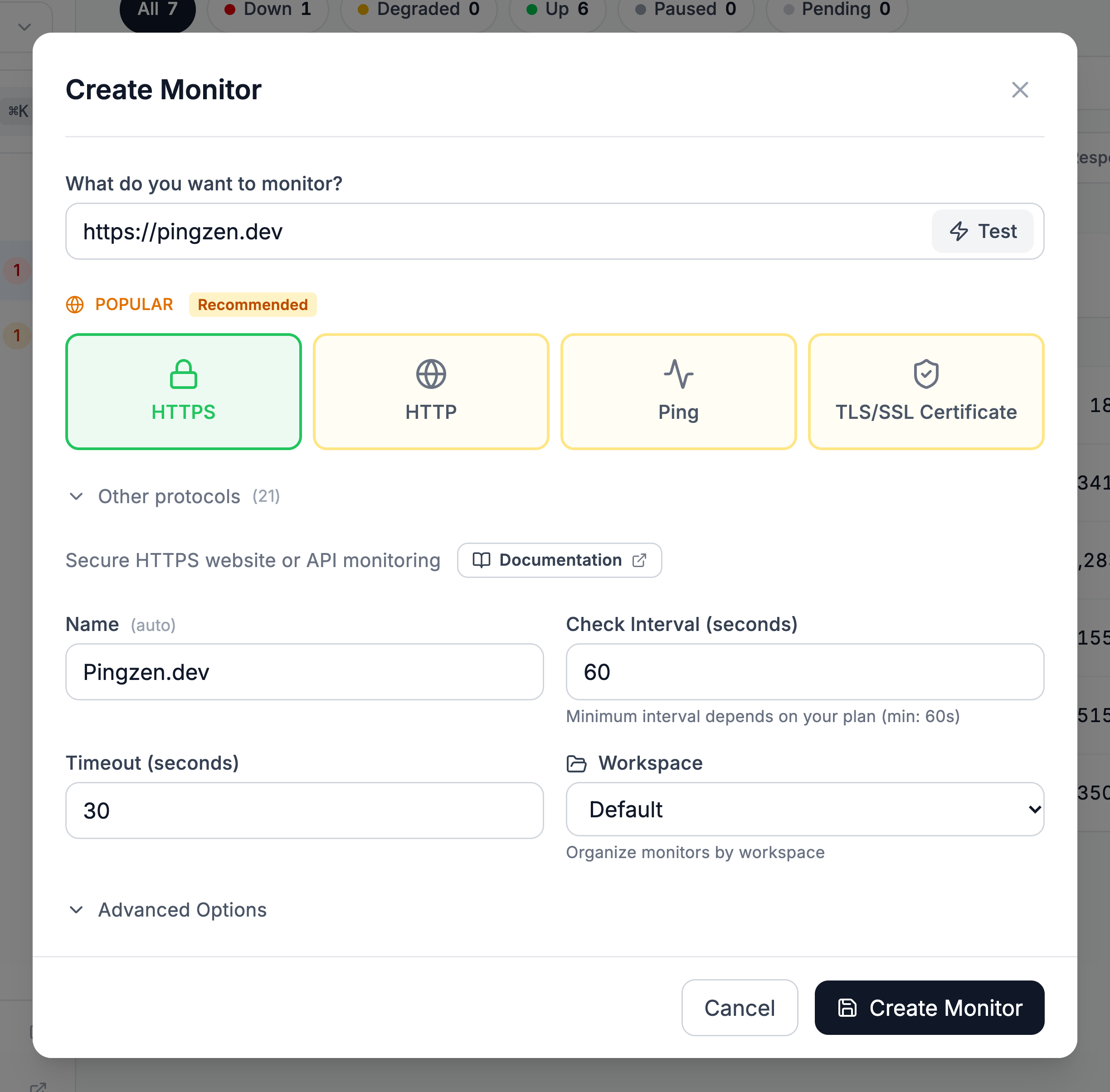The image size is (1110, 1092).
Task: Select the HTTPS lock protocol card
Action: [x=184, y=392]
